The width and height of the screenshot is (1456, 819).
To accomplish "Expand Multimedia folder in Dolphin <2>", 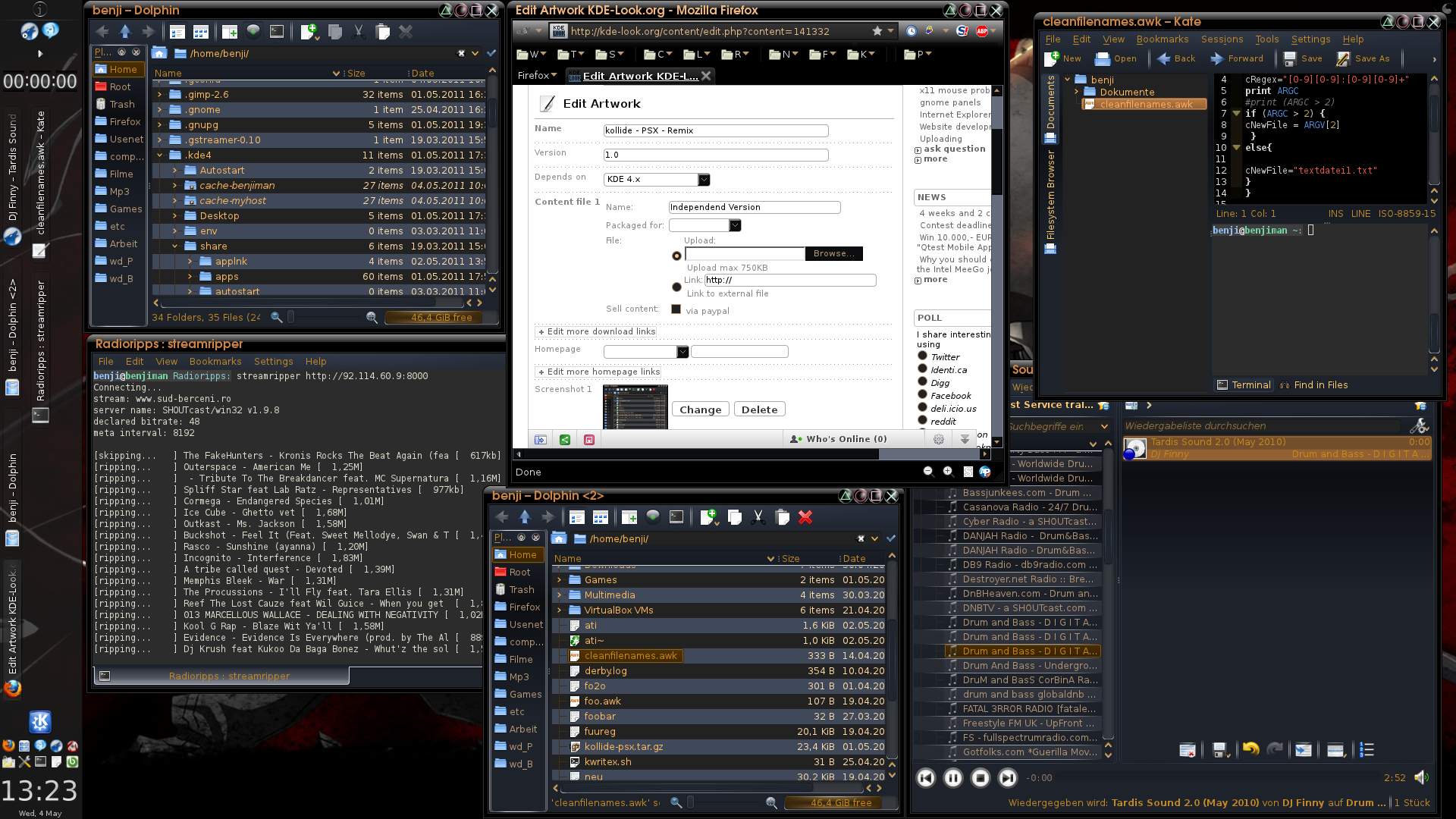I will pyautogui.click(x=560, y=595).
